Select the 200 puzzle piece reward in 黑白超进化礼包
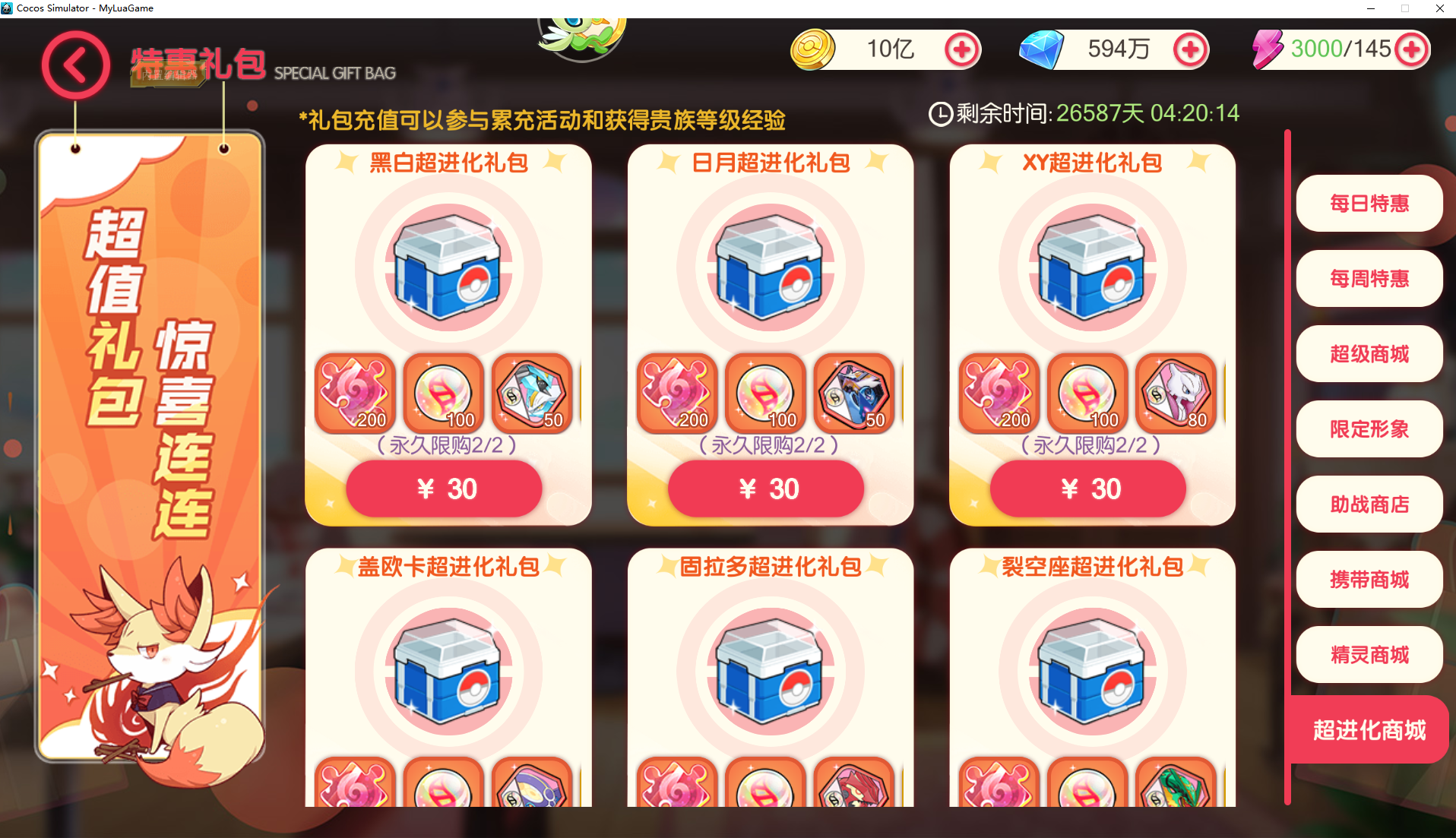The width and height of the screenshot is (1456, 838). click(x=355, y=393)
